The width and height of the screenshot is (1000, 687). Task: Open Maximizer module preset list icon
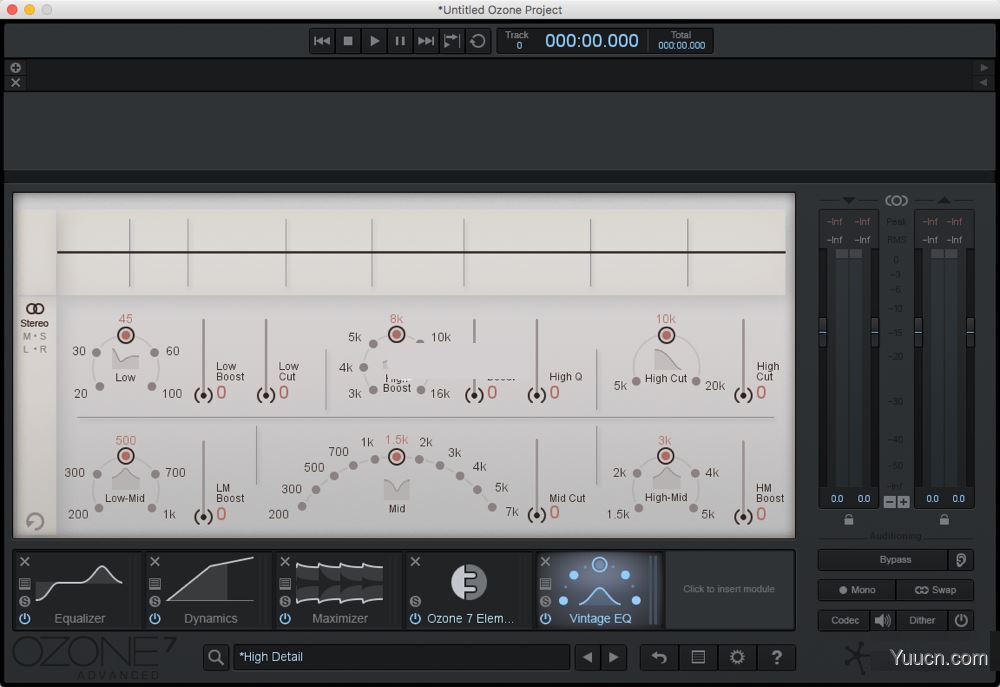(285, 583)
